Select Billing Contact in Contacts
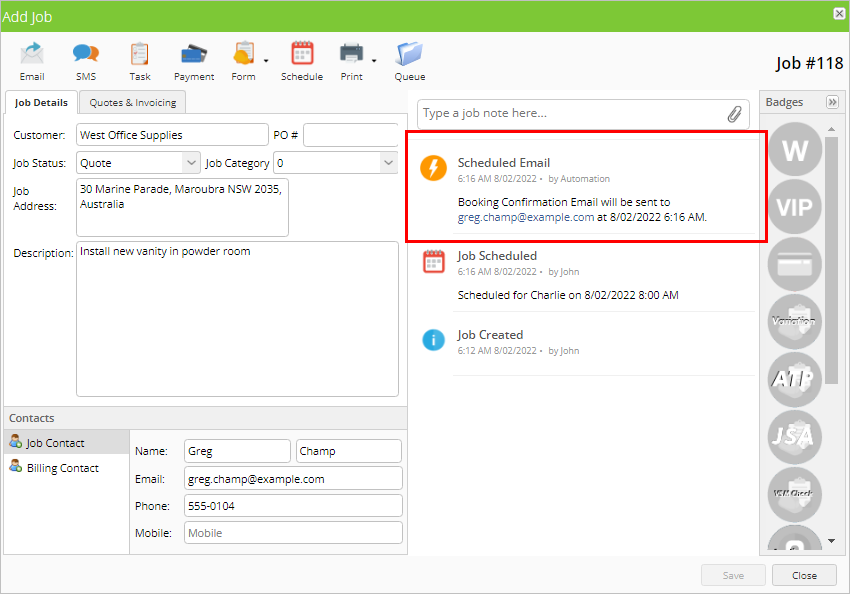This screenshot has height=594, width=850. [66, 468]
